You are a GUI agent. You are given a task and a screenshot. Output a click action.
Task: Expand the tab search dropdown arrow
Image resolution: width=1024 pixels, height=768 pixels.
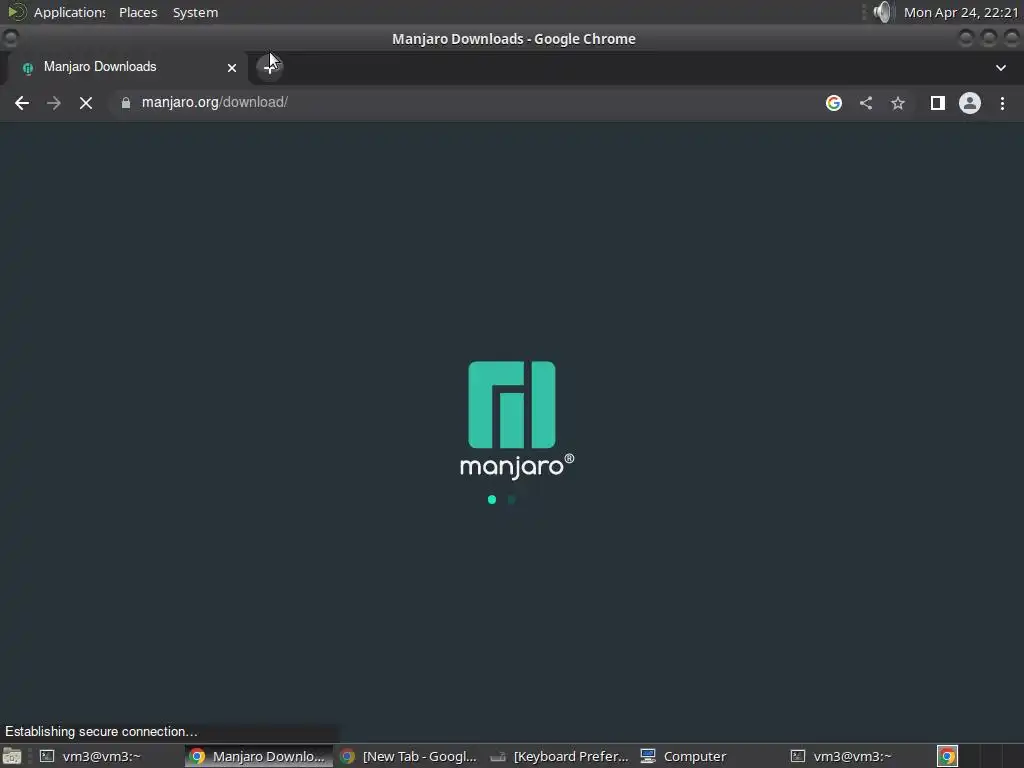[1000, 67]
